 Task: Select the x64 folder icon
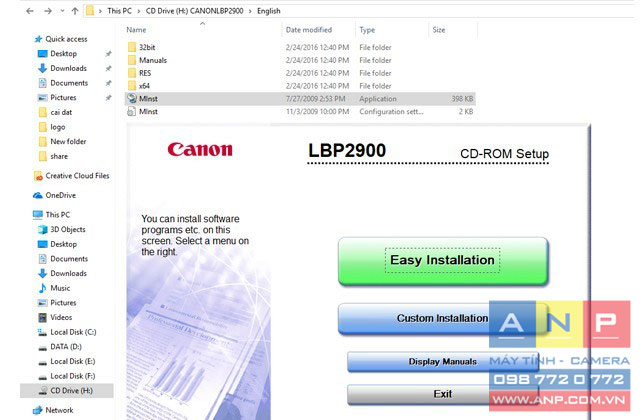pyautogui.click(x=132, y=86)
